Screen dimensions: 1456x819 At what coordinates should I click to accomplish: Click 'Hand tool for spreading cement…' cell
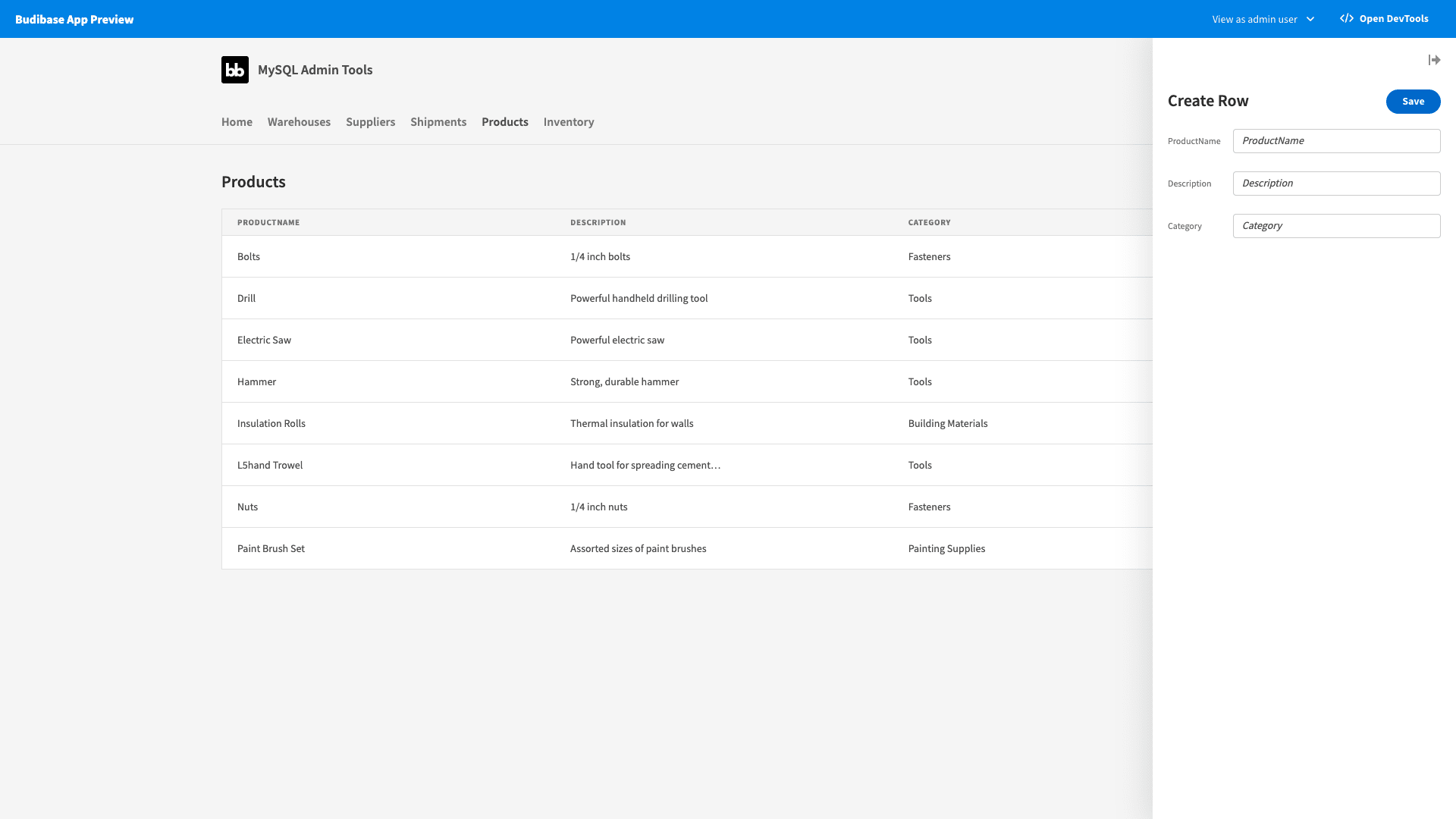point(645,465)
